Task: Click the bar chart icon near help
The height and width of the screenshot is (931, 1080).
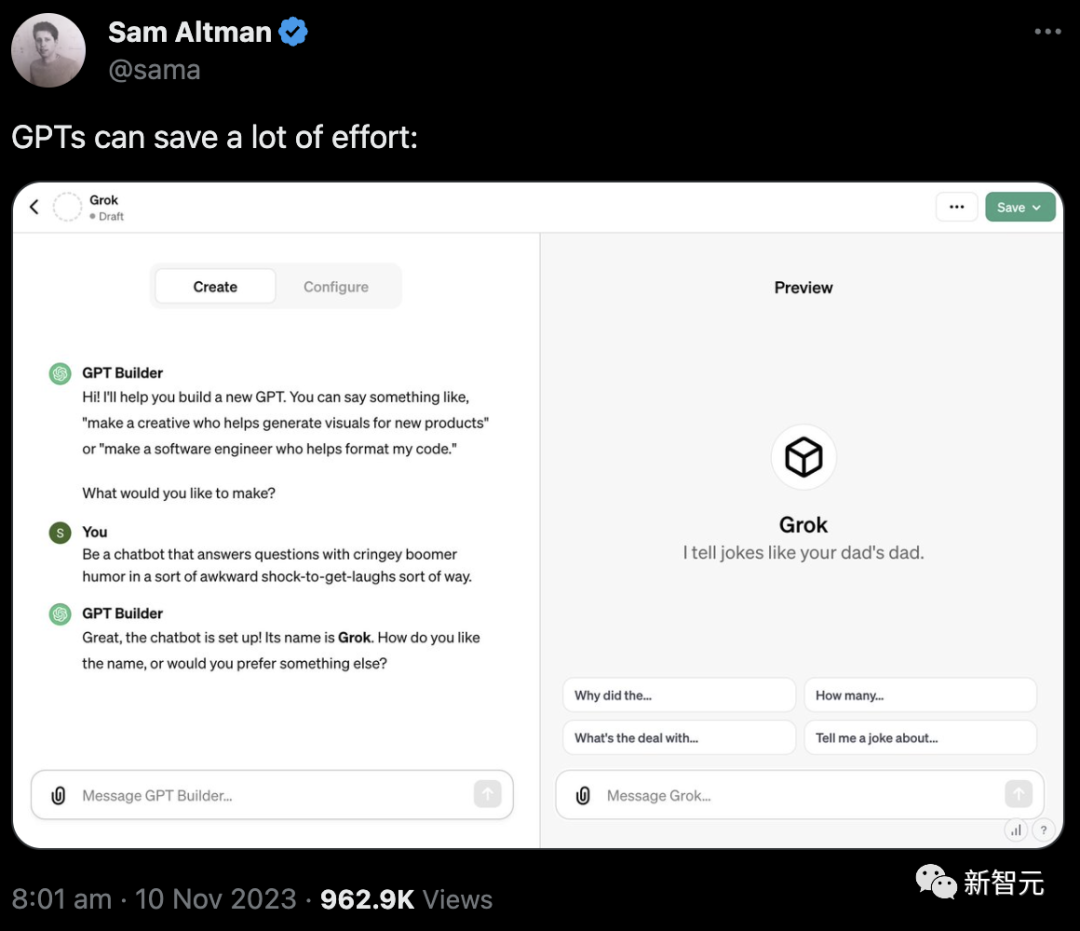Action: [1017, 829]
